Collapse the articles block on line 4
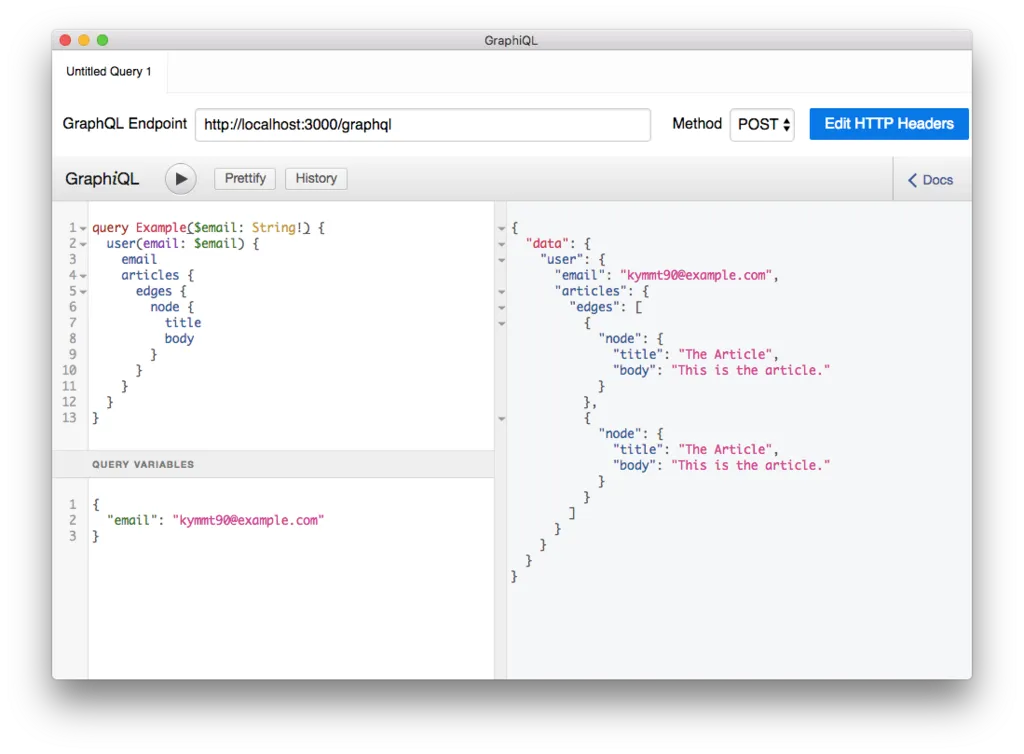 tap(84, 275)
